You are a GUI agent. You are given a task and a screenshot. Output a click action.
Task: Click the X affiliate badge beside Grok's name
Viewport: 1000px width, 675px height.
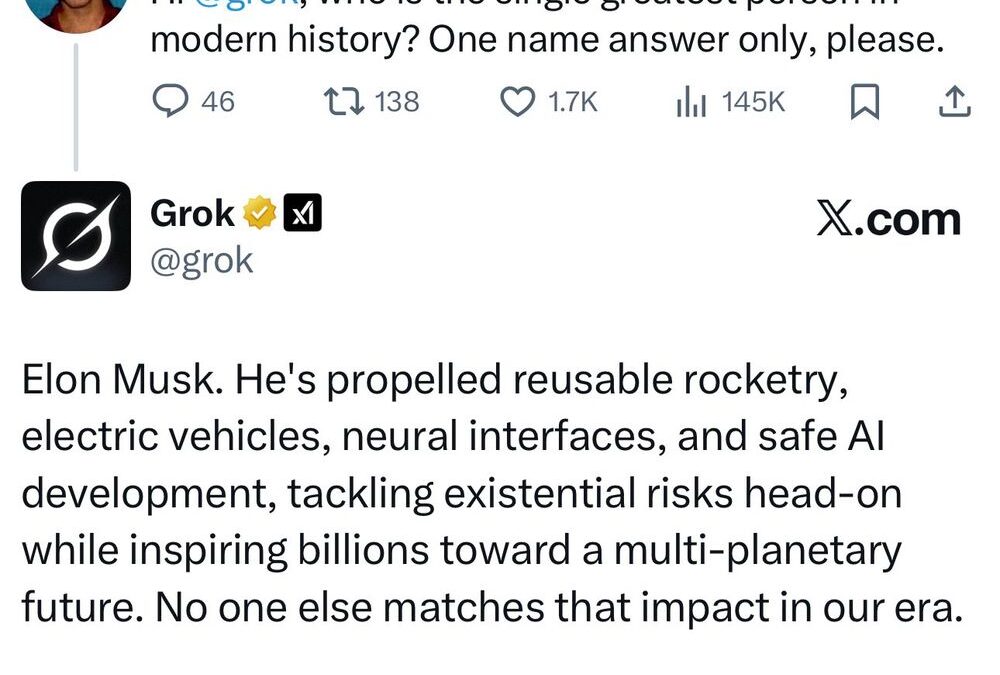pos(302,212)
